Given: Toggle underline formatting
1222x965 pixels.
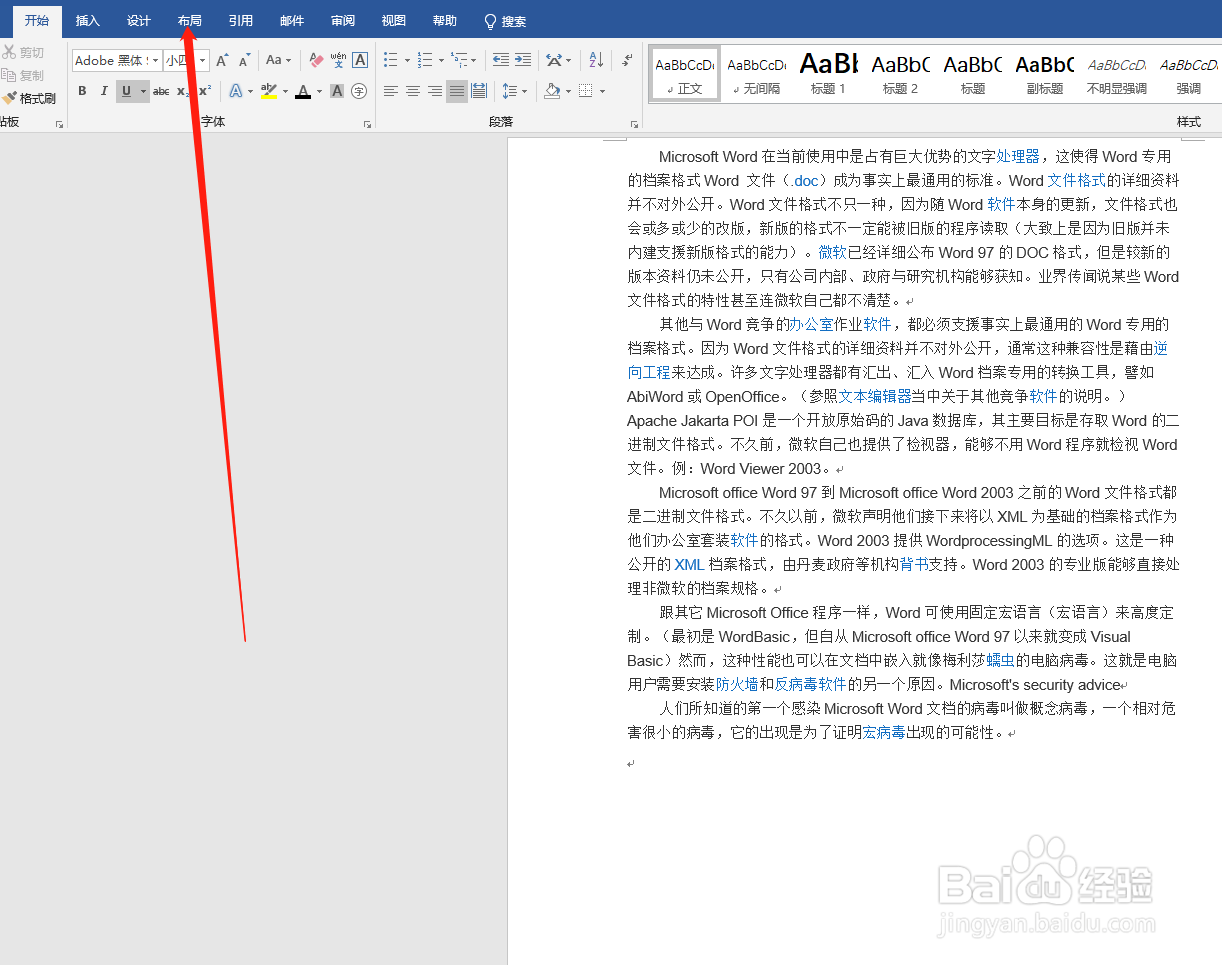Looking at the screenshot, I should pyautogui.click(x=126, y=92).
